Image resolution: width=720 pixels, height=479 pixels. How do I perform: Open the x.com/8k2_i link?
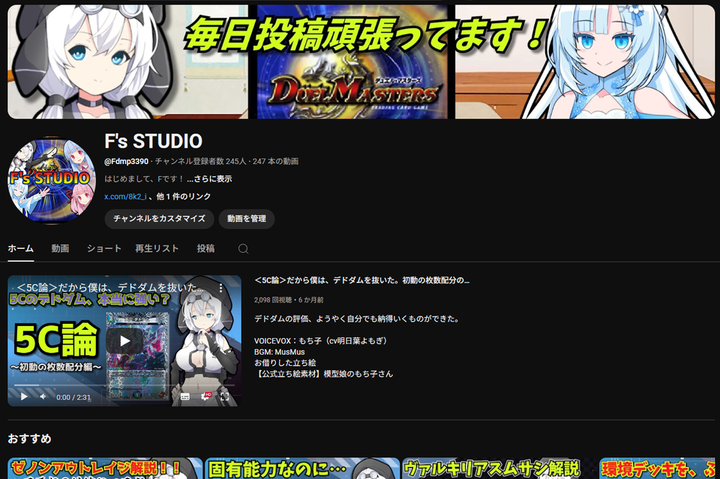[x=125, y=197]
